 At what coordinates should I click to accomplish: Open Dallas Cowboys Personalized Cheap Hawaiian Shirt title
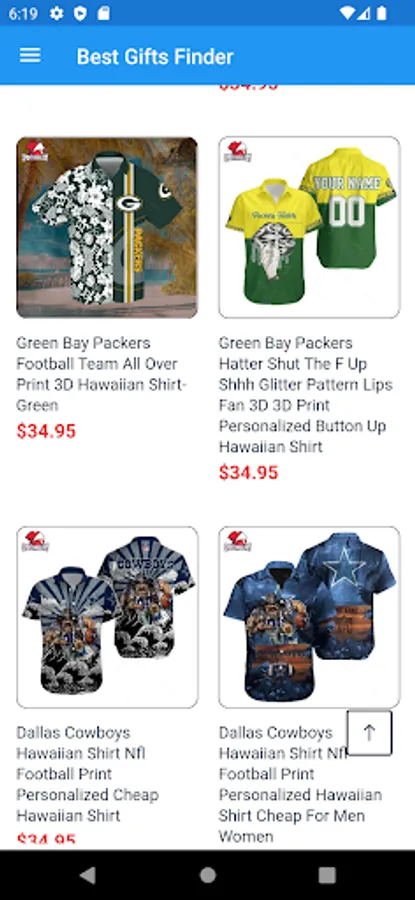point(87,774)
